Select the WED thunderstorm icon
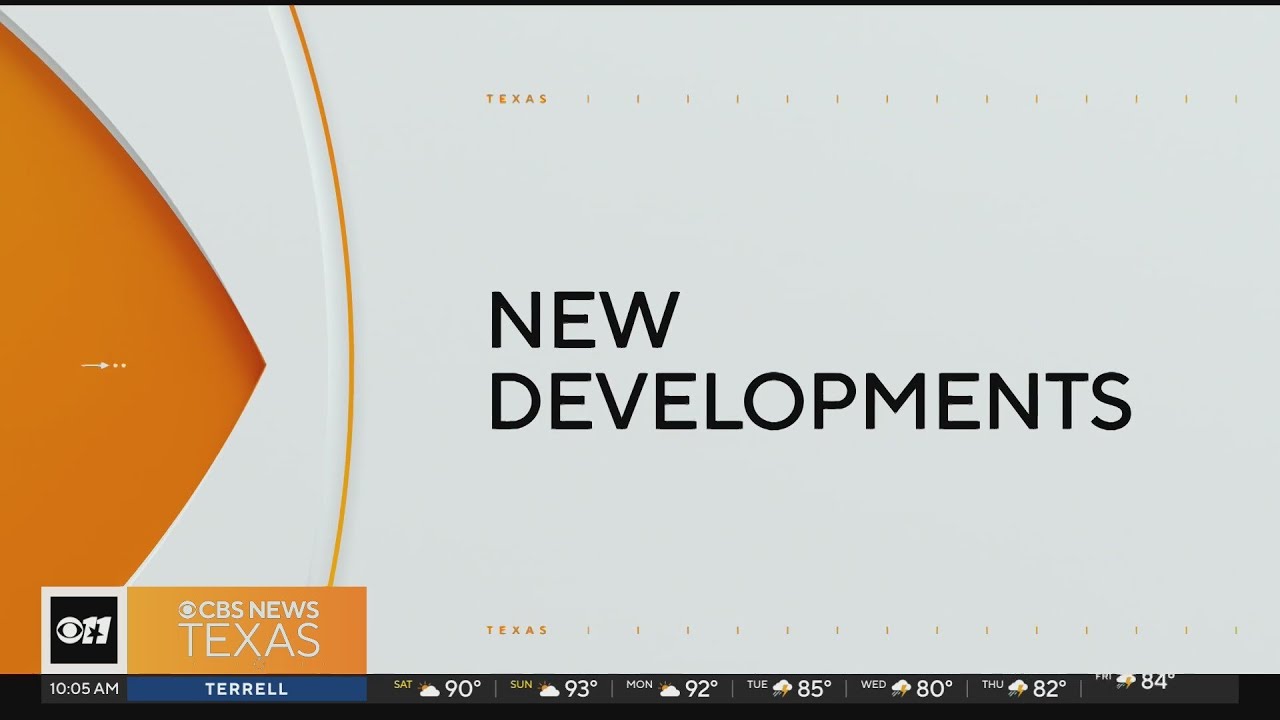Viewport: 1280px width, 720px height. 902,689
